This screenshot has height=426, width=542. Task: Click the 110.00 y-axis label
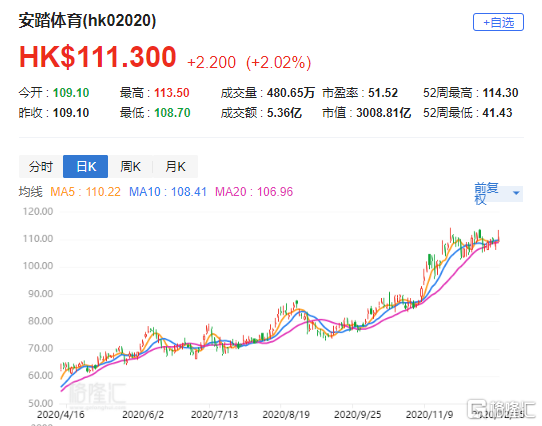[x=38, y=239]
